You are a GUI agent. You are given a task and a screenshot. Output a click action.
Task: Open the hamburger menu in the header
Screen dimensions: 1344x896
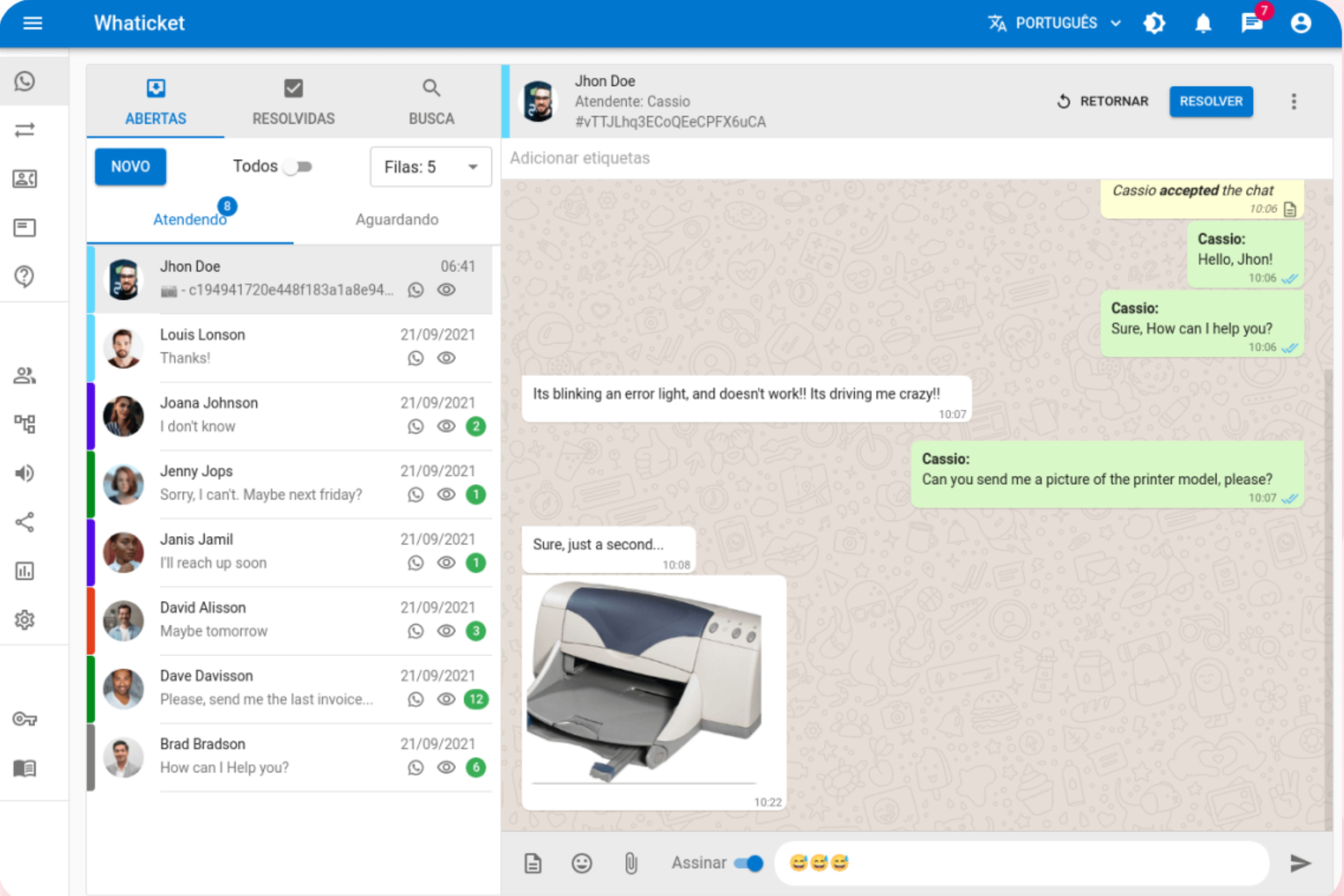(33, 23)
